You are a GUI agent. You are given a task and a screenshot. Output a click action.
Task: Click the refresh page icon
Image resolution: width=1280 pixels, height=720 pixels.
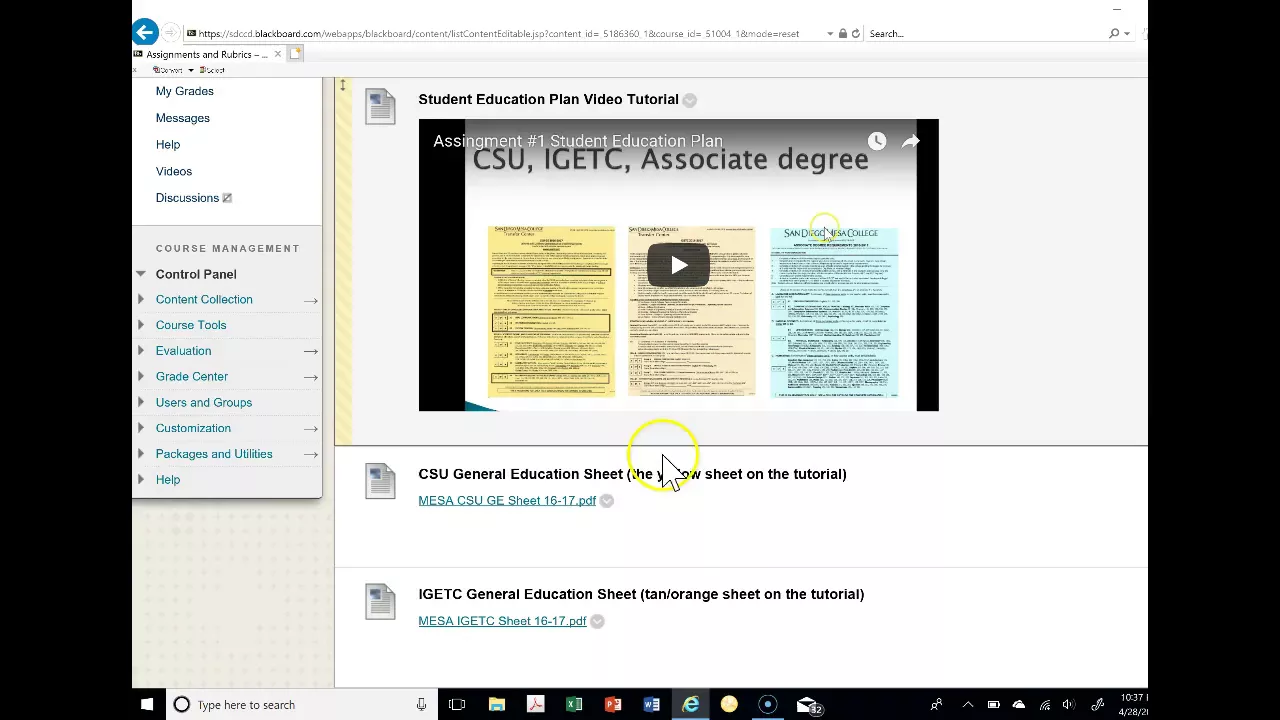(x=855, y=34)
